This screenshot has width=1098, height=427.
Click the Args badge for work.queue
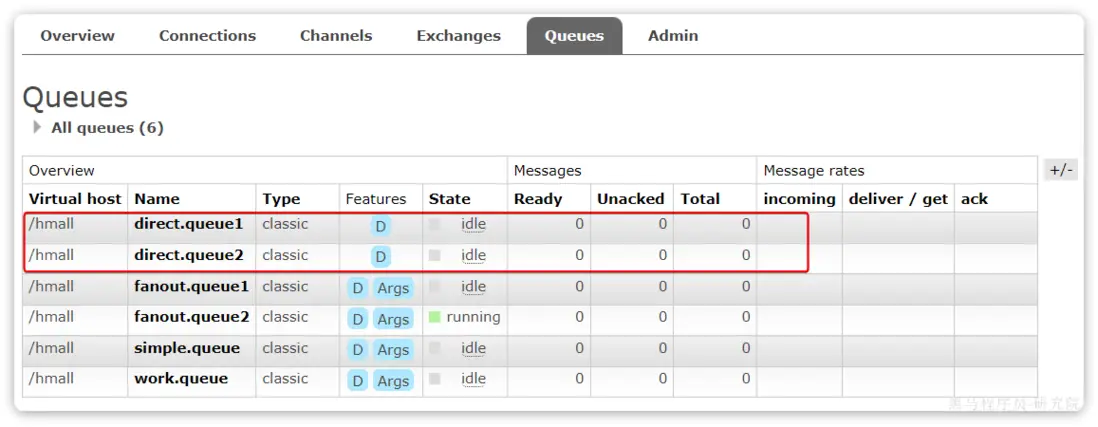tap(393, 381)
